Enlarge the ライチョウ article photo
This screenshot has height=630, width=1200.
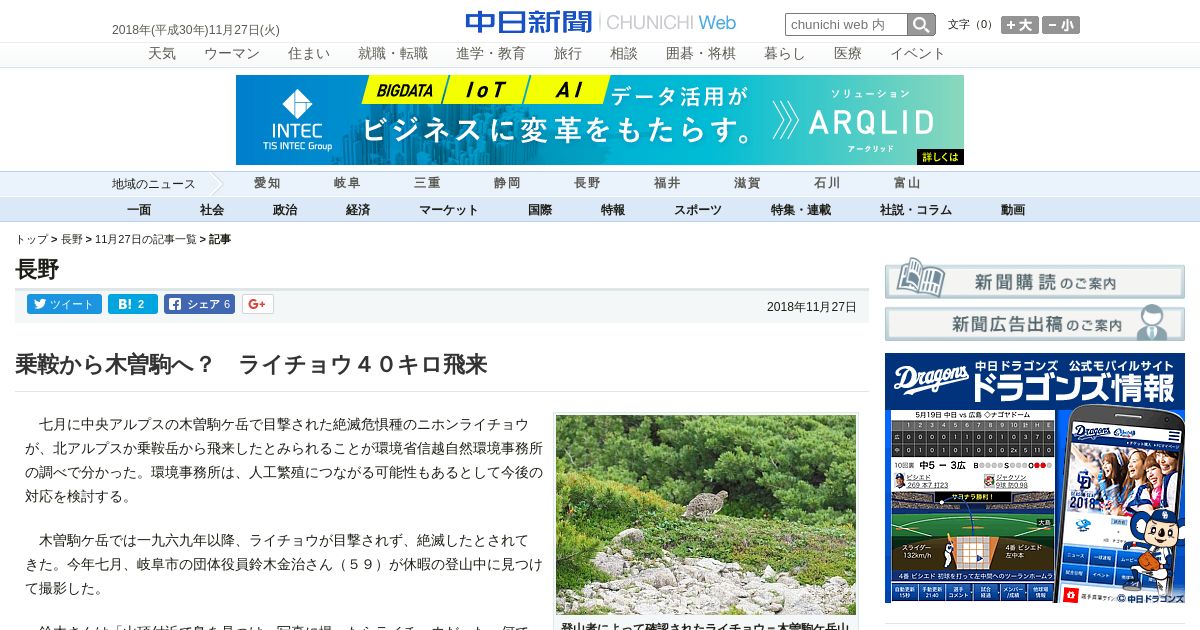[706, 515]
